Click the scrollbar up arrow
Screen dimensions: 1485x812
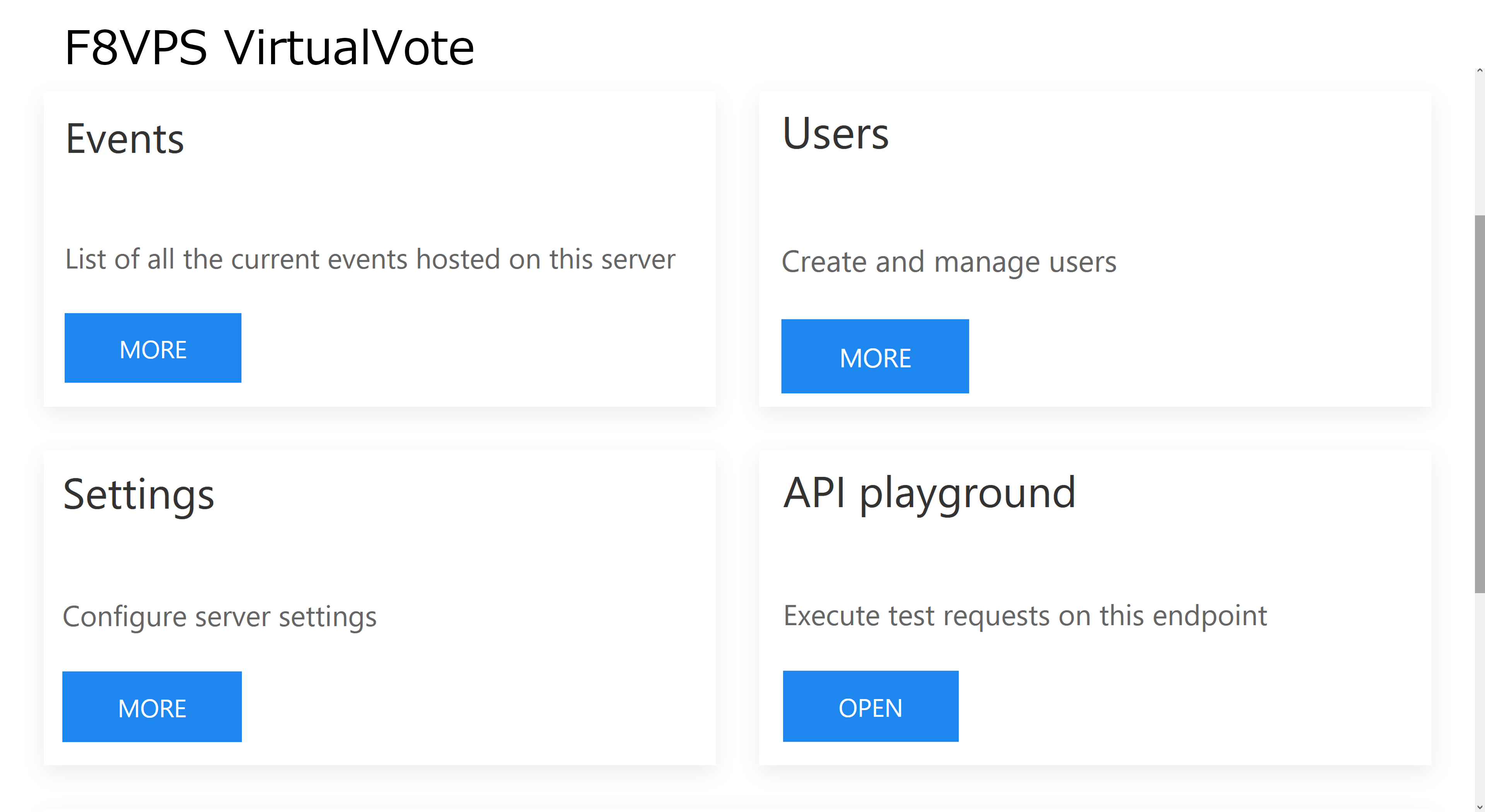tap(1479, 71)
